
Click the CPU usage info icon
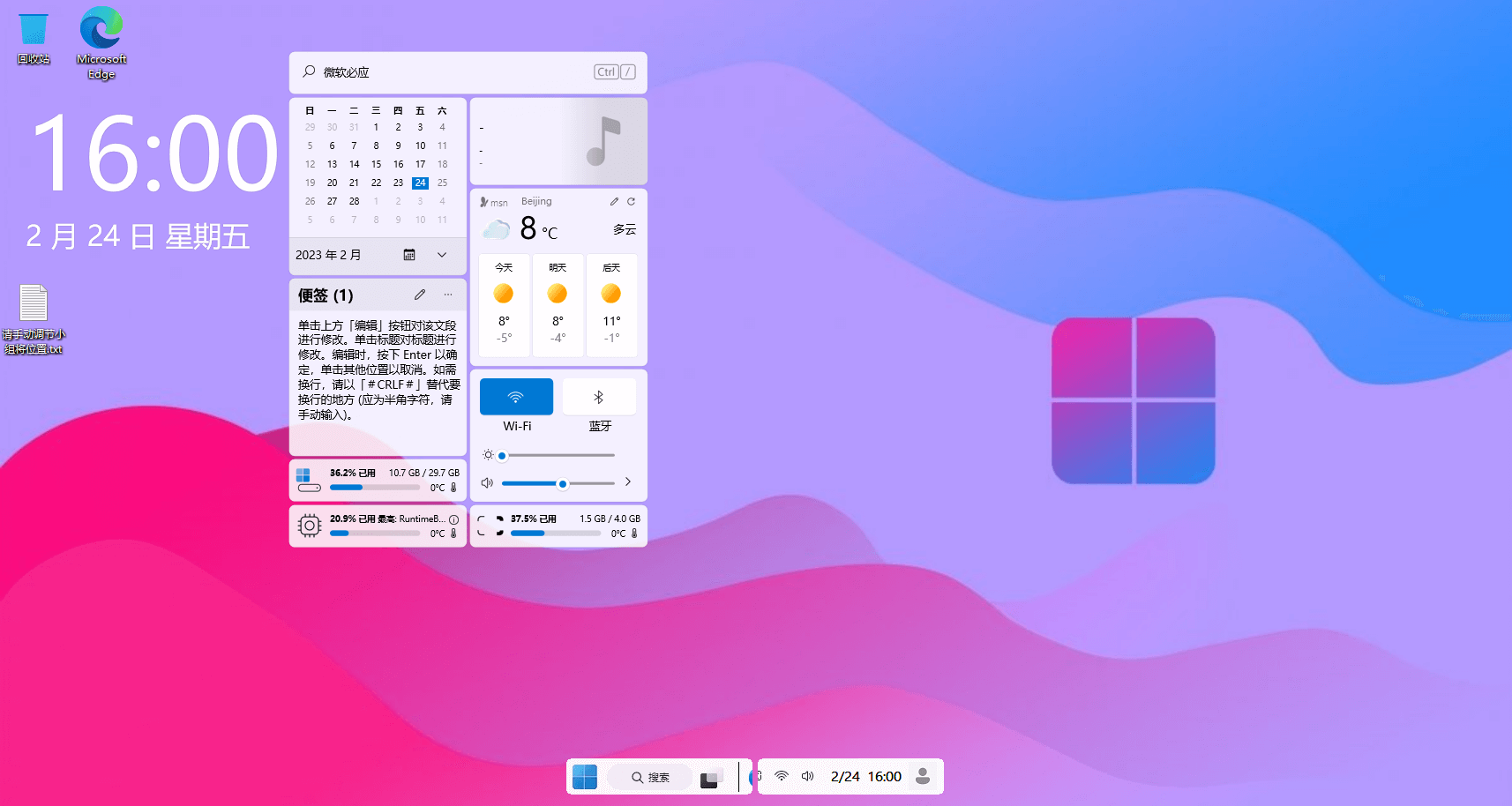[x=453, y=519]
